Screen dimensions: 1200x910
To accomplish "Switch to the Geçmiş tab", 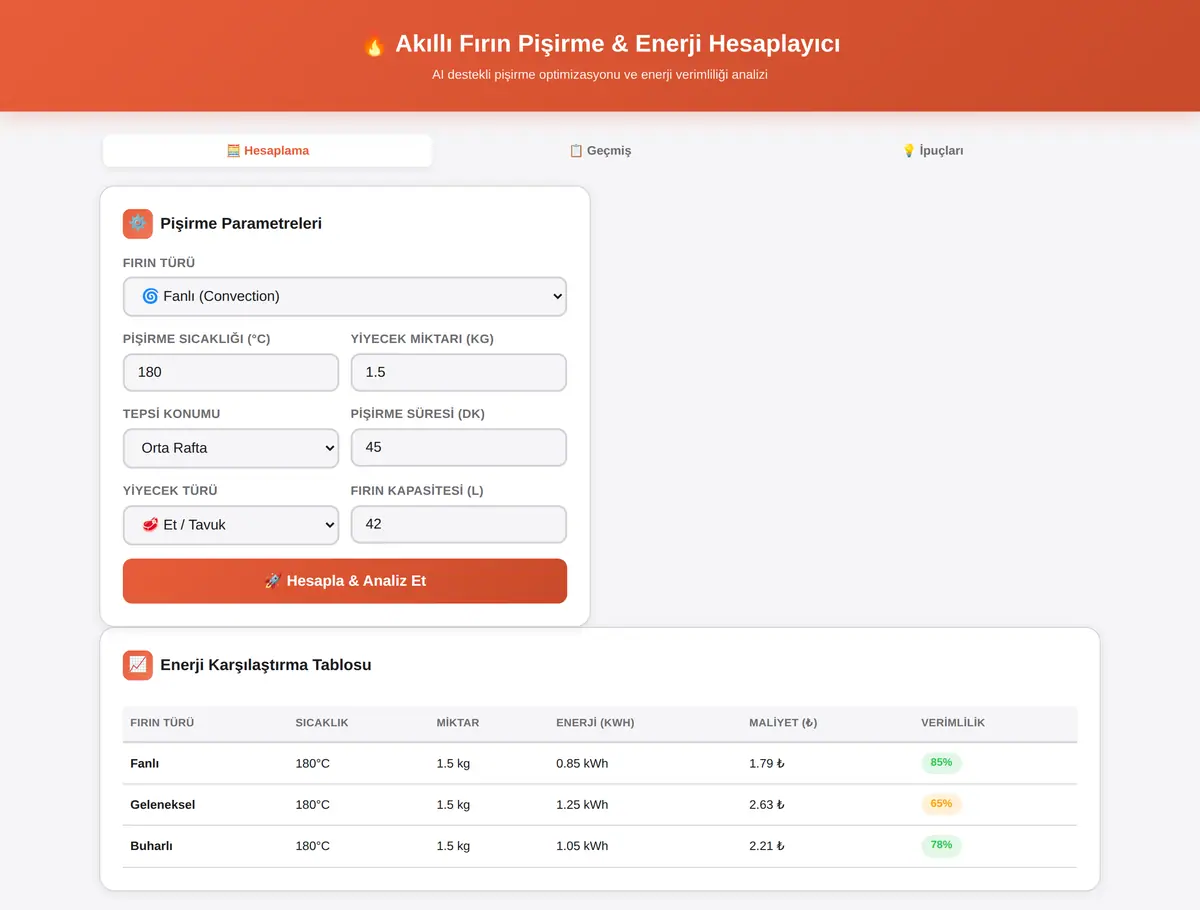I will 600,151.
